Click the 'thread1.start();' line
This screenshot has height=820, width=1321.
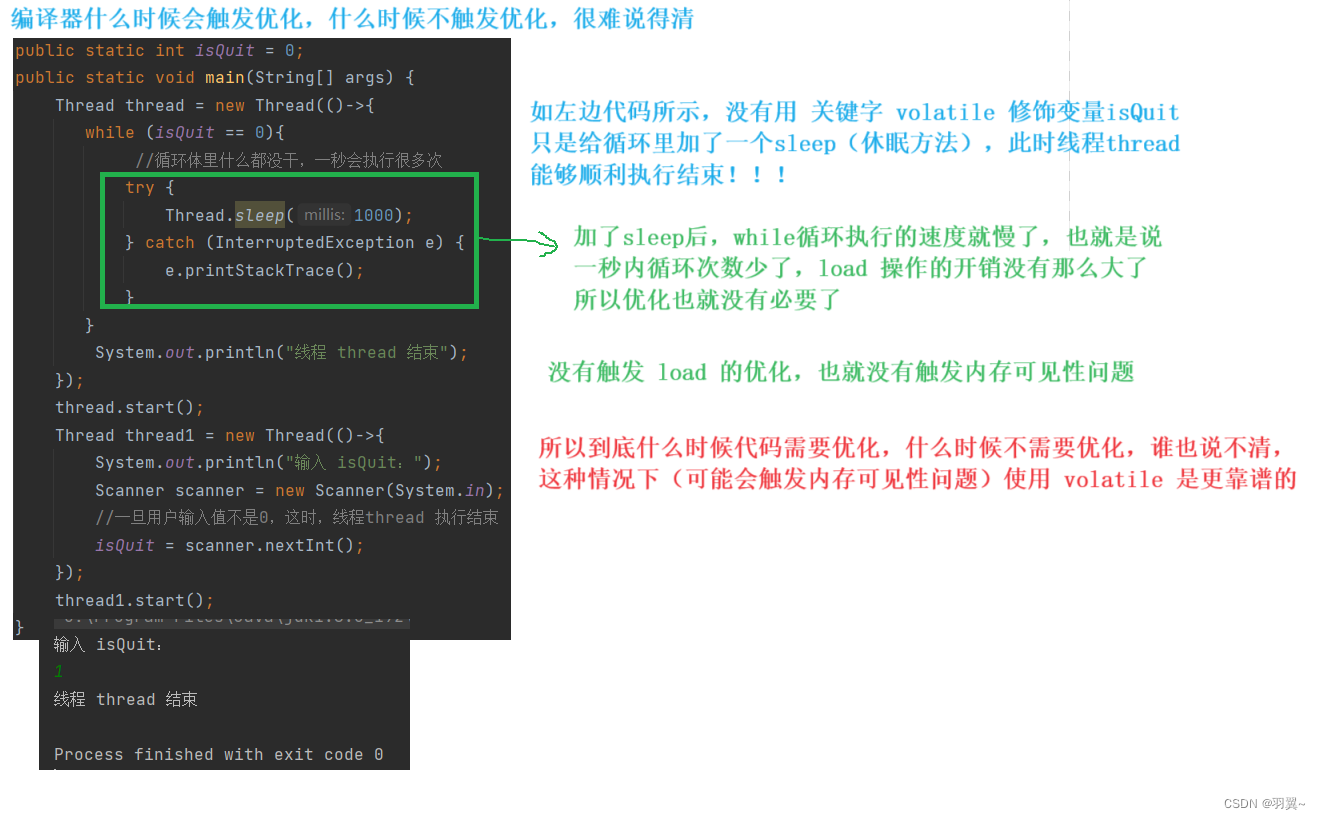click(x=135, y=600)
